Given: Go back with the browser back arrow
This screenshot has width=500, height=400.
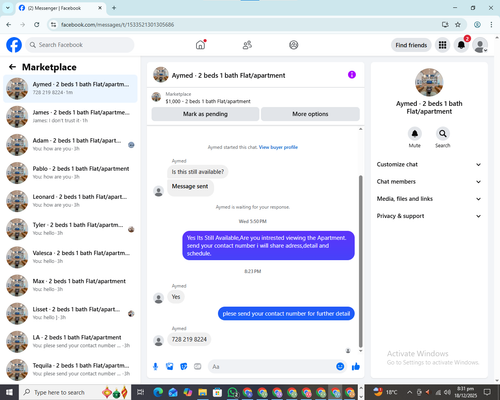Looking at the screenshot, I should (x=9, y=25).
